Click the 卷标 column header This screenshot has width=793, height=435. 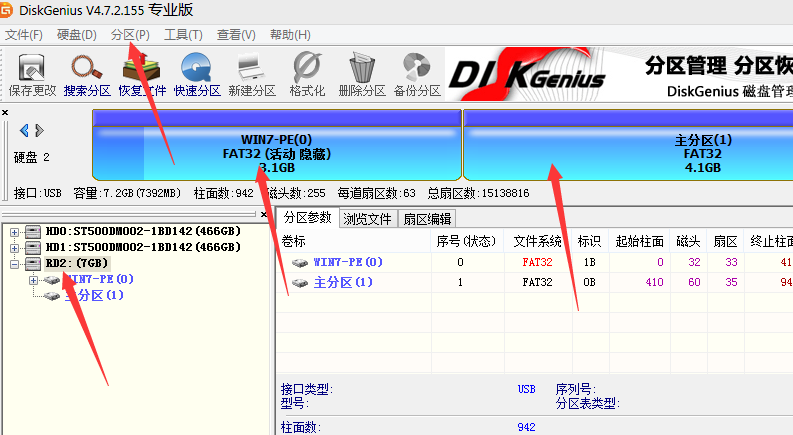354,241
